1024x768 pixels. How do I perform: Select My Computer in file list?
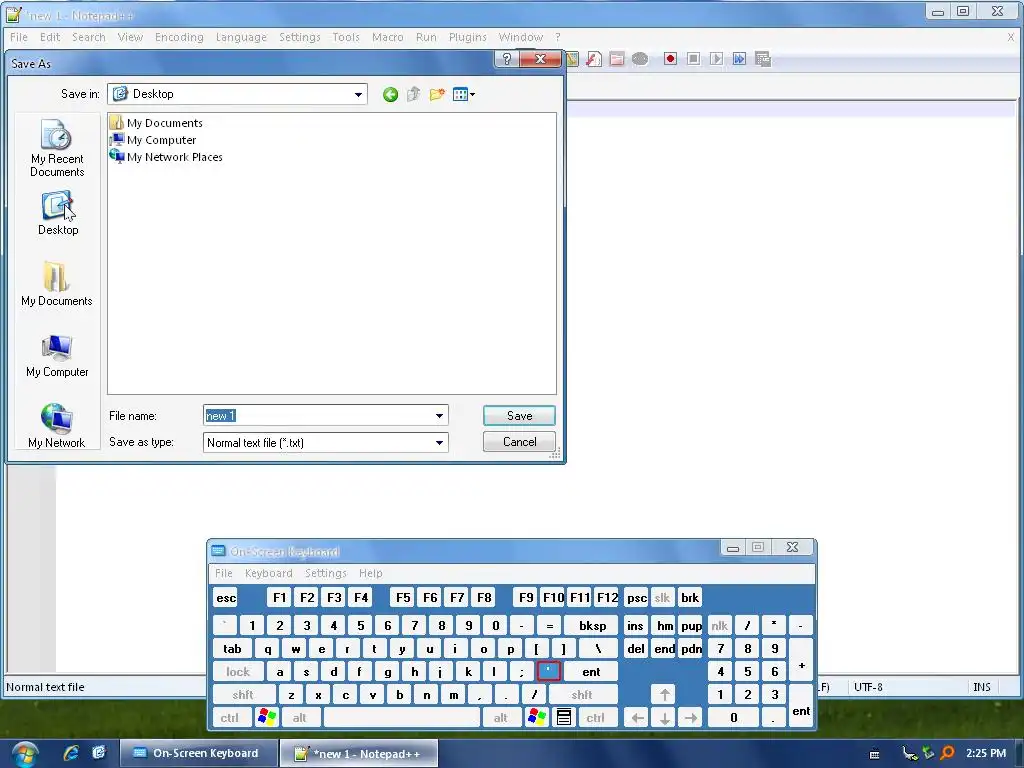pyautogui.click(x=153, y=140)
